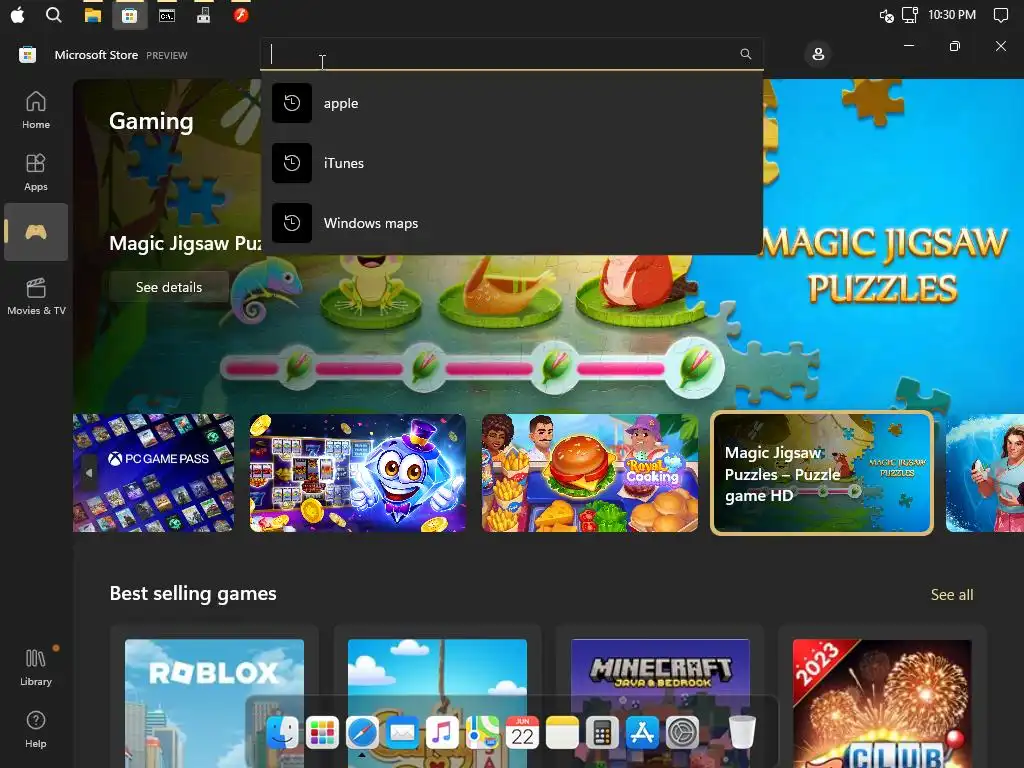Select the Microsoft Store top bar icon

[x=129, y=16]
